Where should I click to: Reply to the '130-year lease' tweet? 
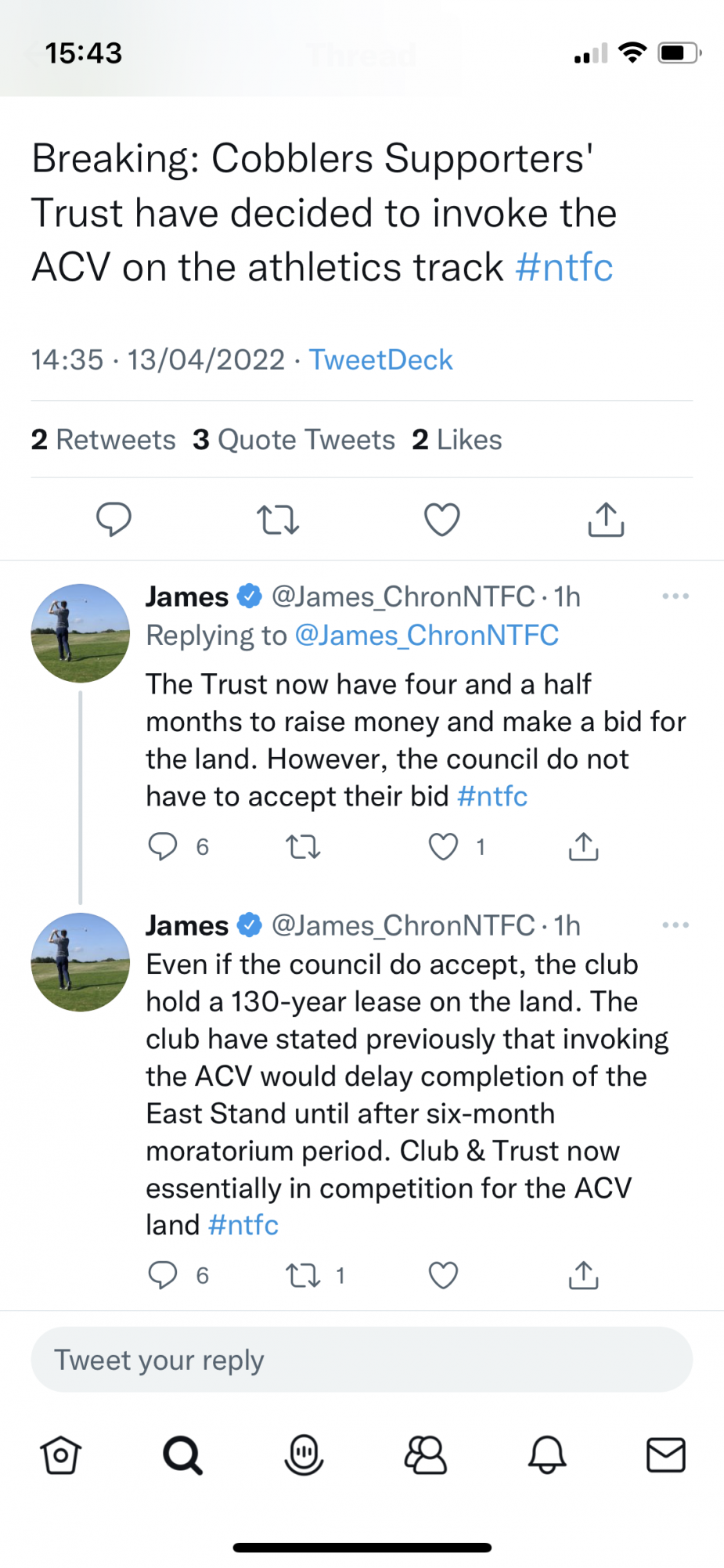tap(163, 1276)
